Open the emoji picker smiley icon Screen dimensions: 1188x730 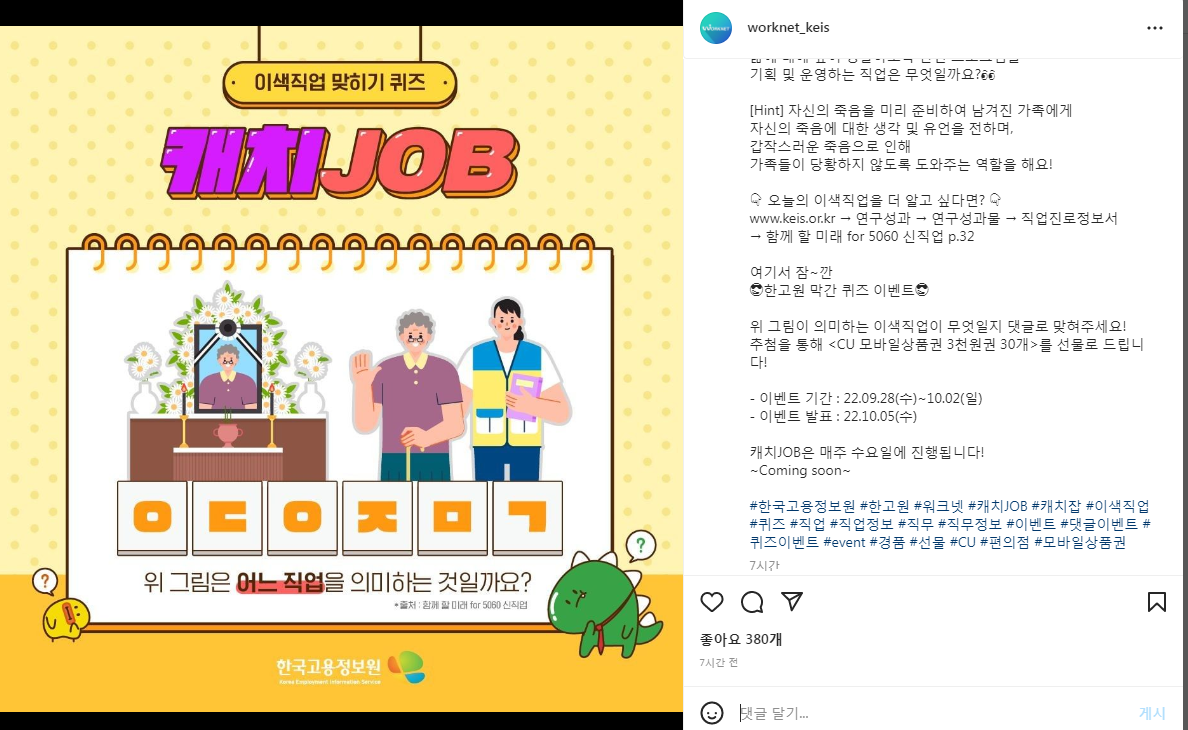[711, 713]
